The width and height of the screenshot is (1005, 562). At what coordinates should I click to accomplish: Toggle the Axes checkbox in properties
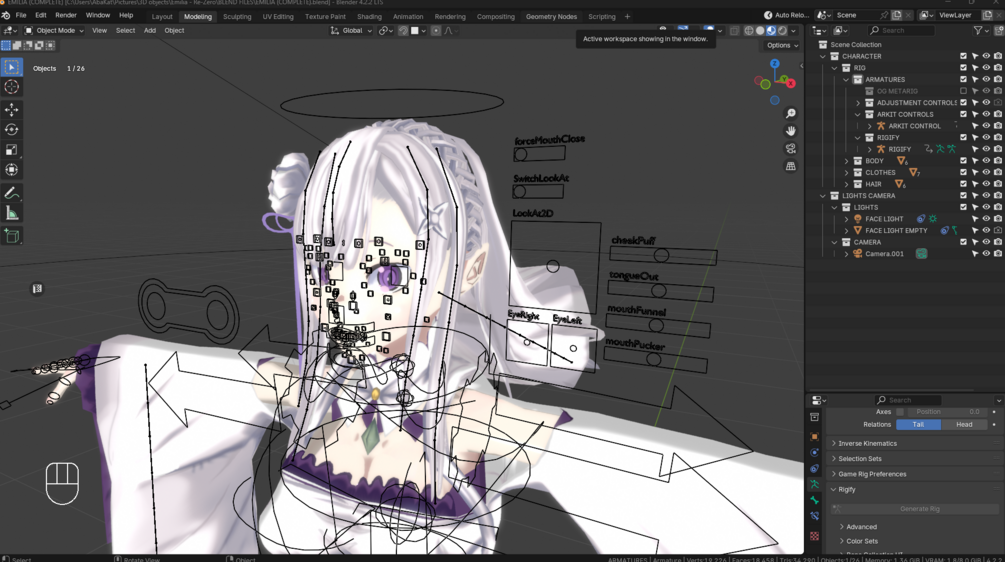[x=900, y=411]
